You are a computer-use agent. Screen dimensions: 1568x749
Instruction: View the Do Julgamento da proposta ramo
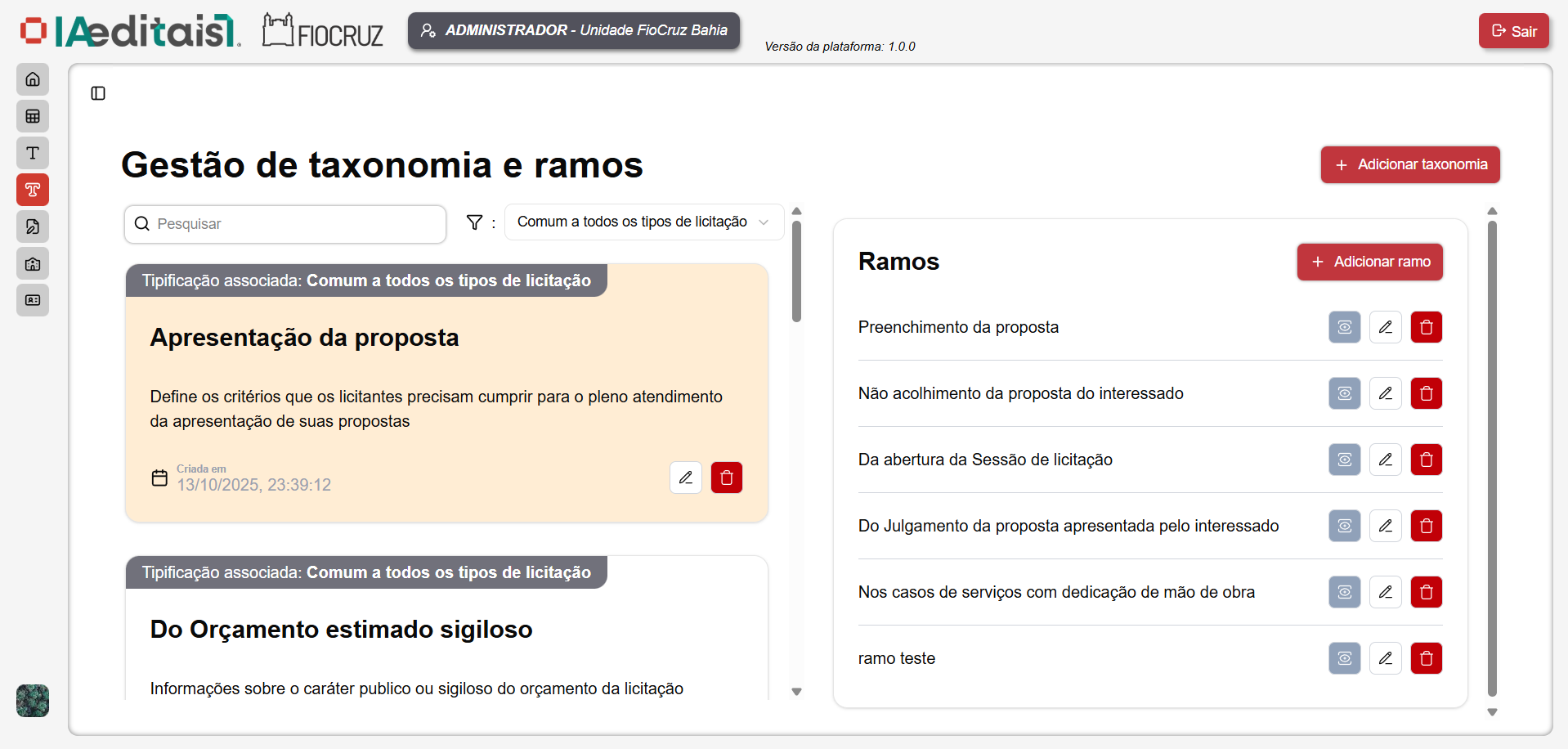[1345, 526]
